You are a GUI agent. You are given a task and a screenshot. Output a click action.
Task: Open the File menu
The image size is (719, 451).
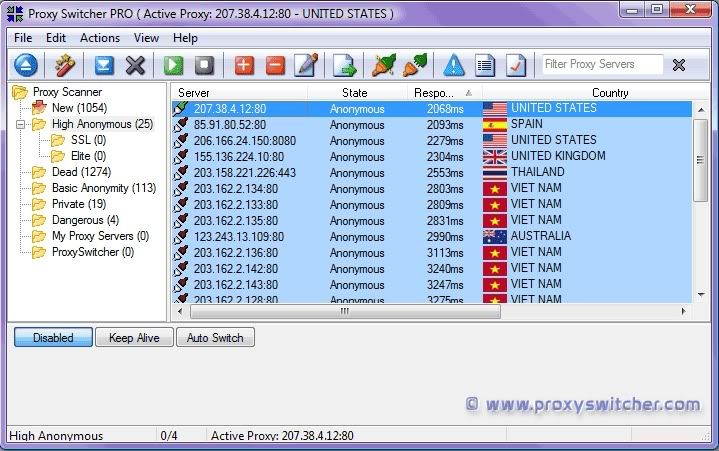[x=23, y=38]
